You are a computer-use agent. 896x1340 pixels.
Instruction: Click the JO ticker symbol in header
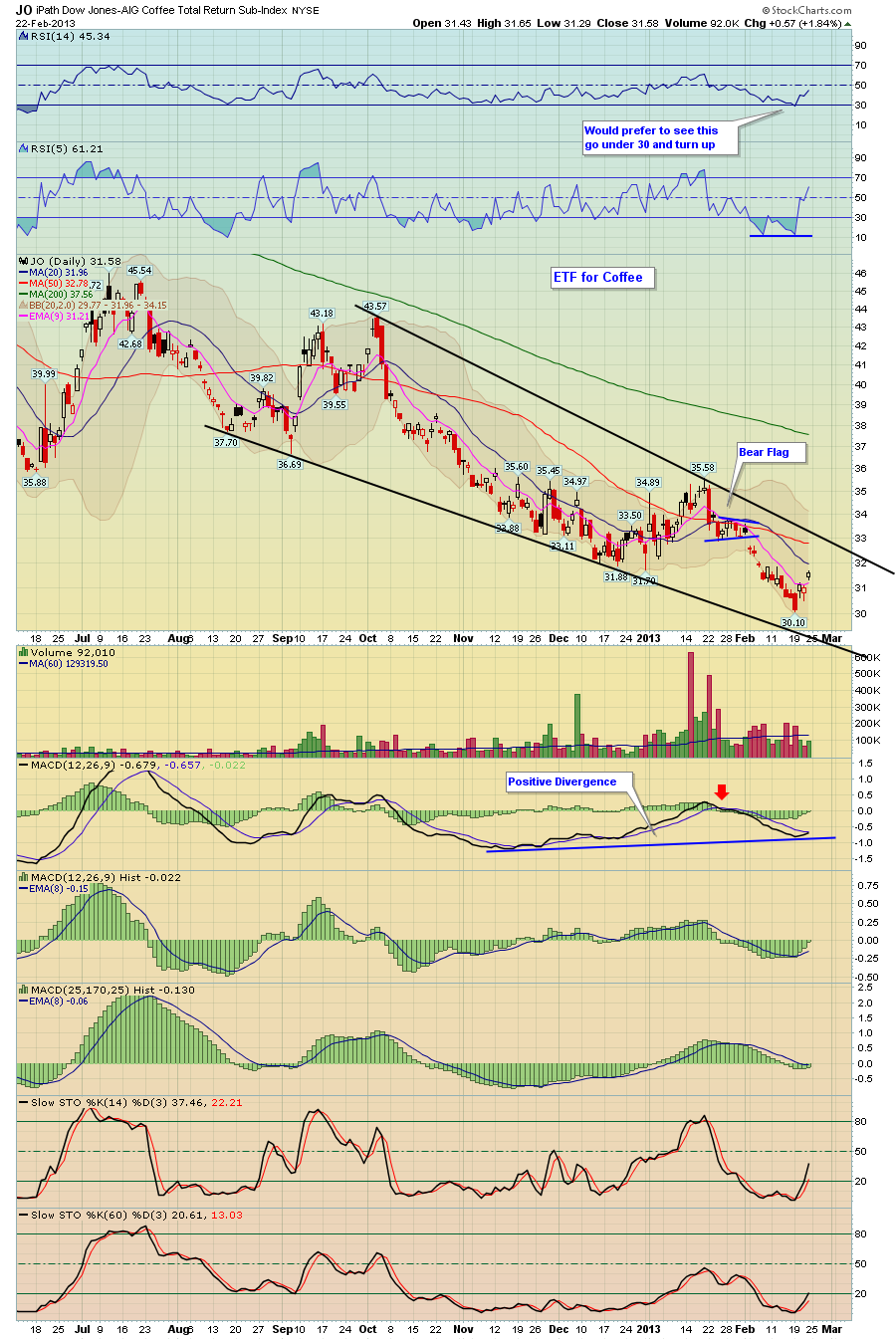coord(24,10)
